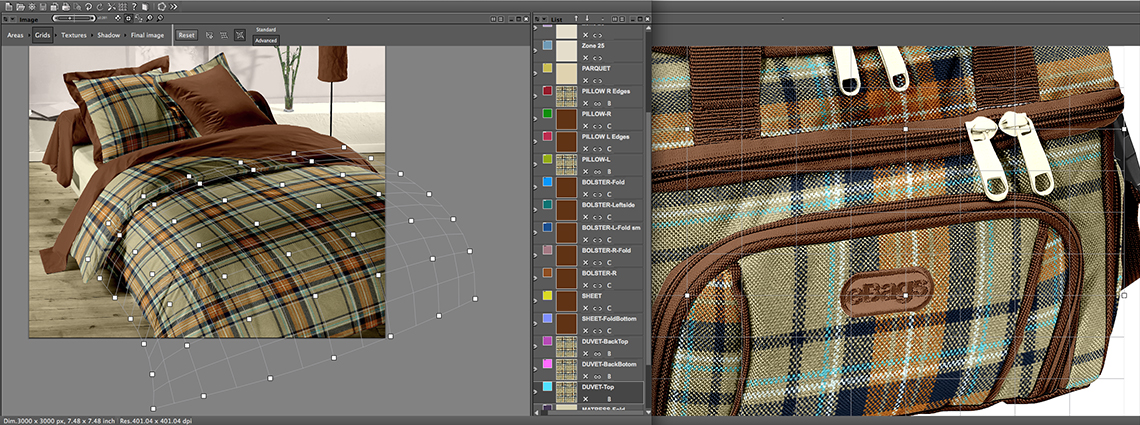Open the List panel dropdown arrow
This screenshot has height=425, width=1140.
pyautogui.click(x=544, y=19)
